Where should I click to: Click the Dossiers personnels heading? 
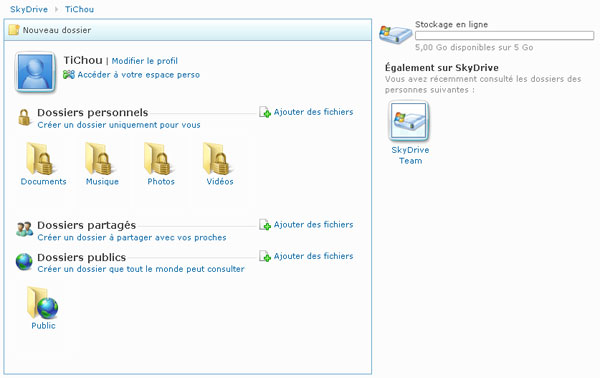[x=93, y=112]
